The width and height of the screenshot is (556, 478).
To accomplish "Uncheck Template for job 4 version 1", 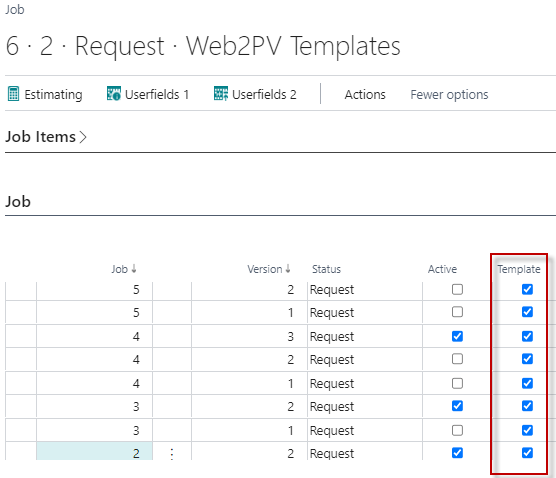I will (x=527, y=383).
